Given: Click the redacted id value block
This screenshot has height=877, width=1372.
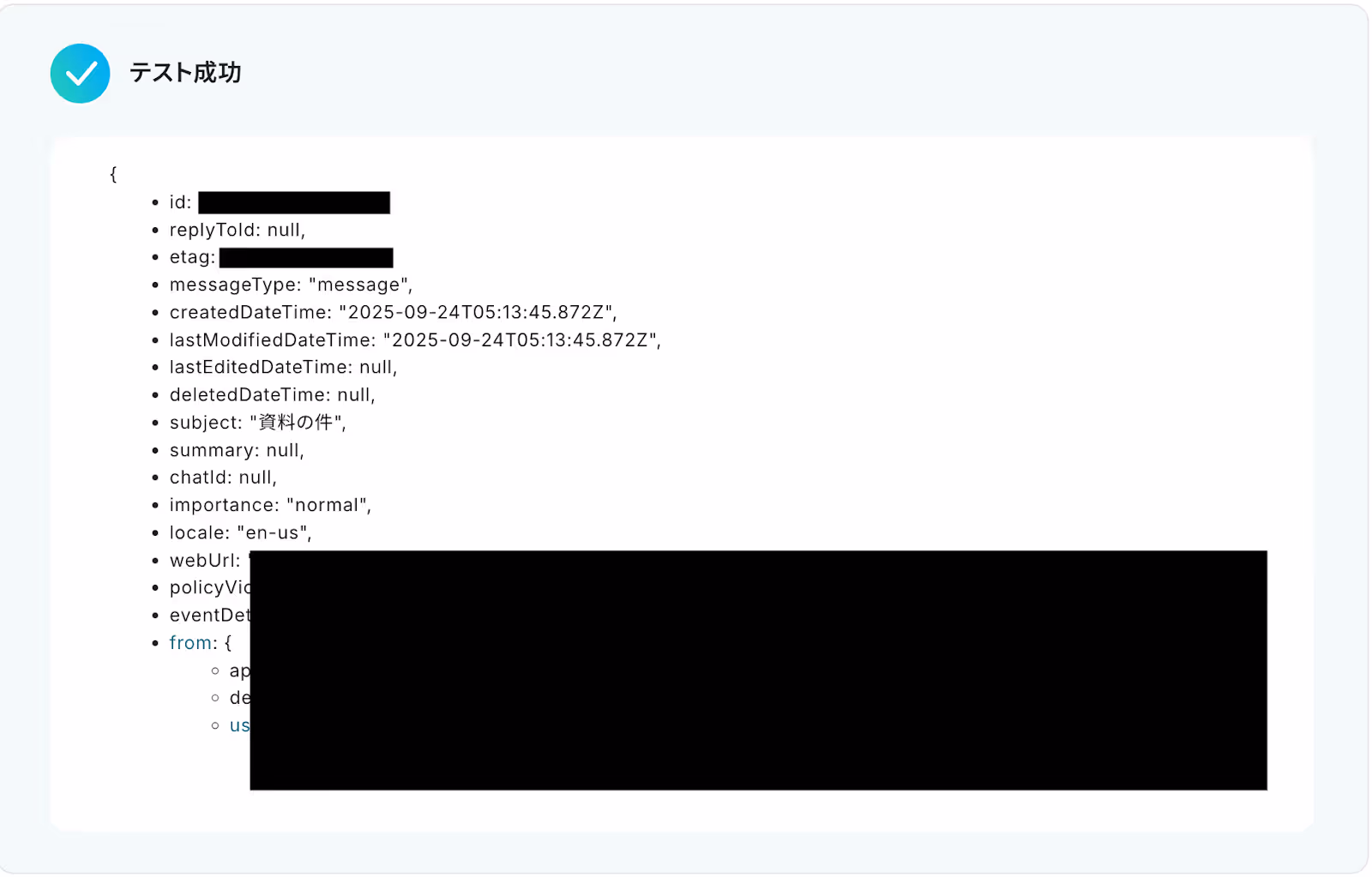Looking at the screenshot, I should pyautogui.click(x=294, y=202).
